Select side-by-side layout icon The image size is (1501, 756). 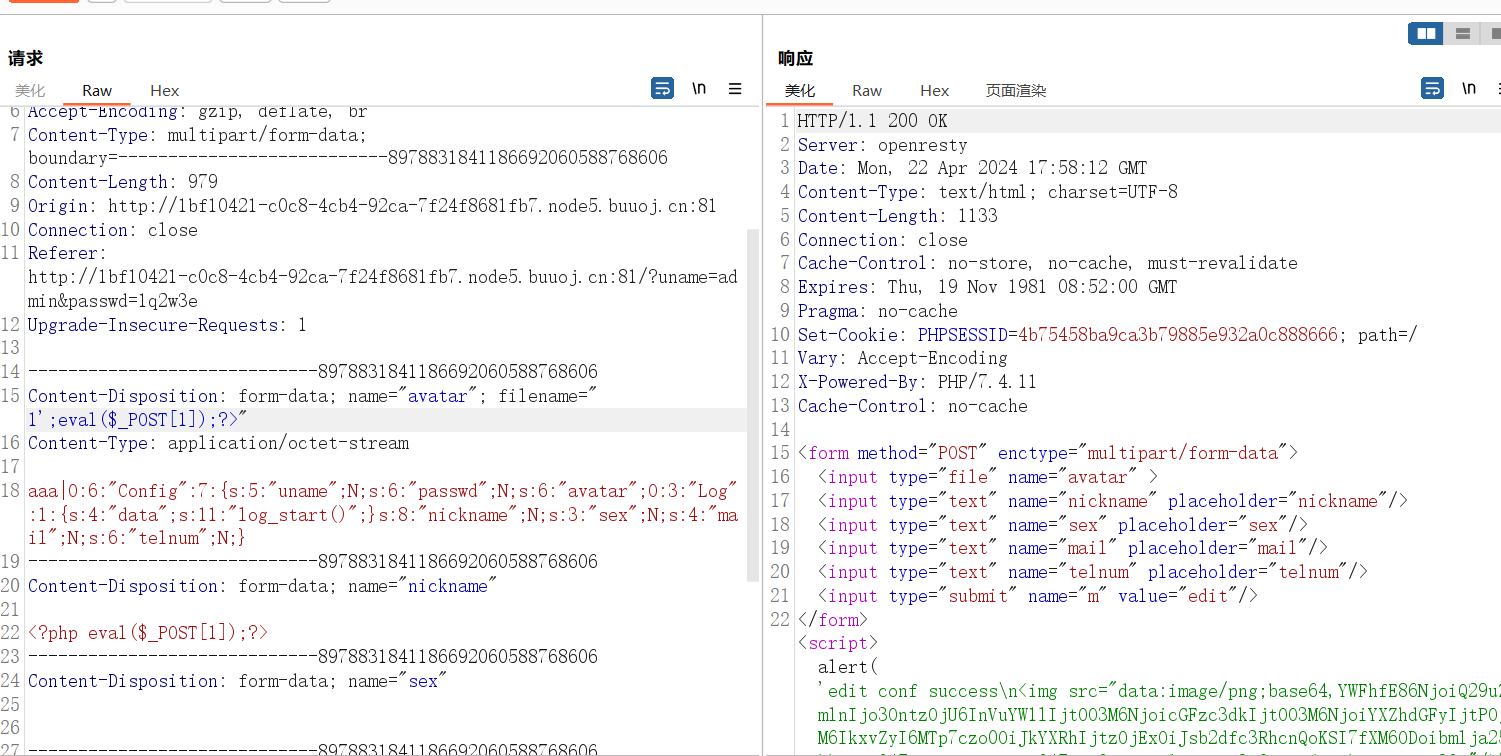point(1426,34)
